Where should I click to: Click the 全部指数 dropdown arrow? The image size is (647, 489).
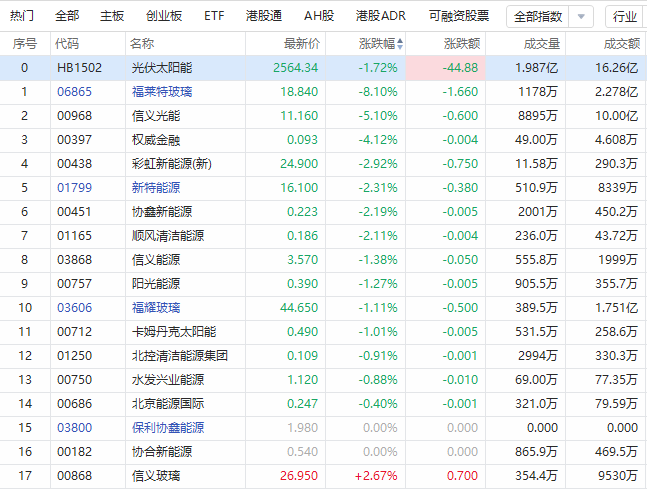581,17
